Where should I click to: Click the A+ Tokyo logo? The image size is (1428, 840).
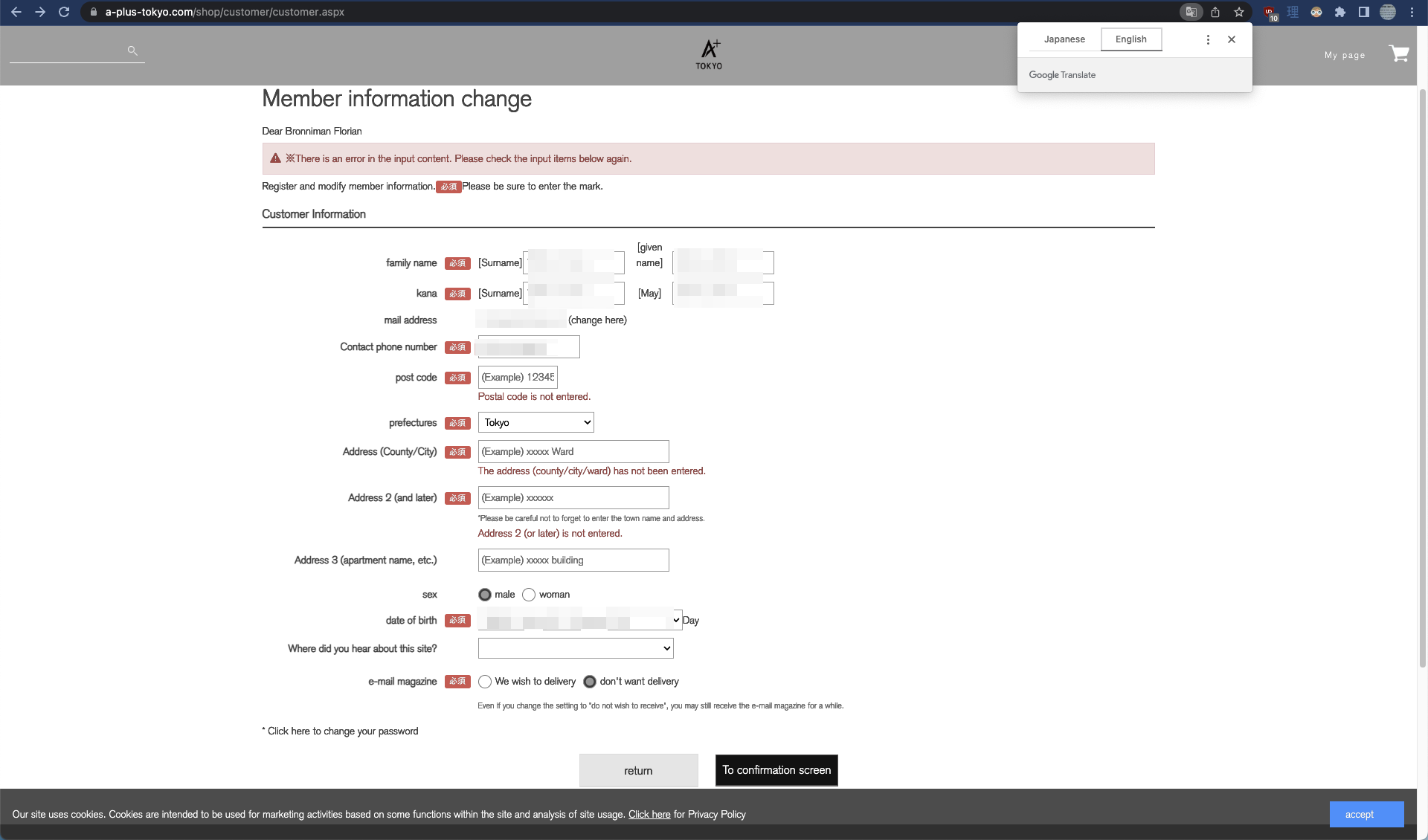click(709, 54)
